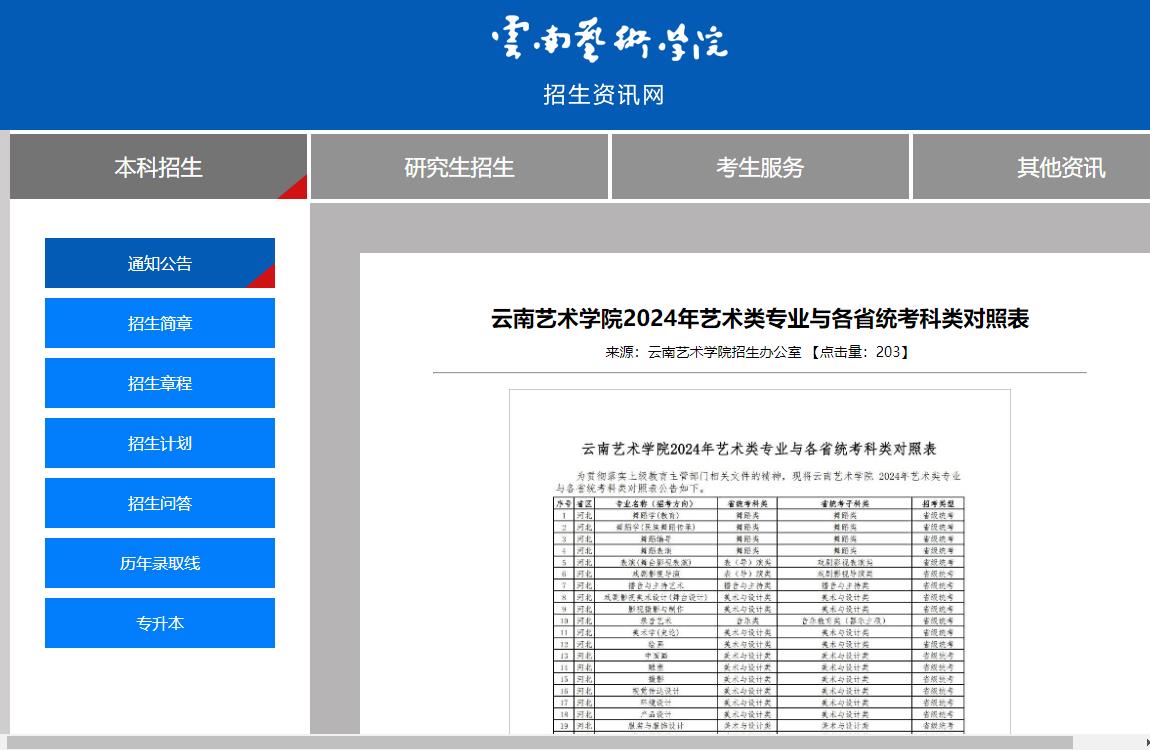The width and height of the screenshot is (1150, 750).
Task: Go to 专升本 sidebar section
Action: click(160, 623)
